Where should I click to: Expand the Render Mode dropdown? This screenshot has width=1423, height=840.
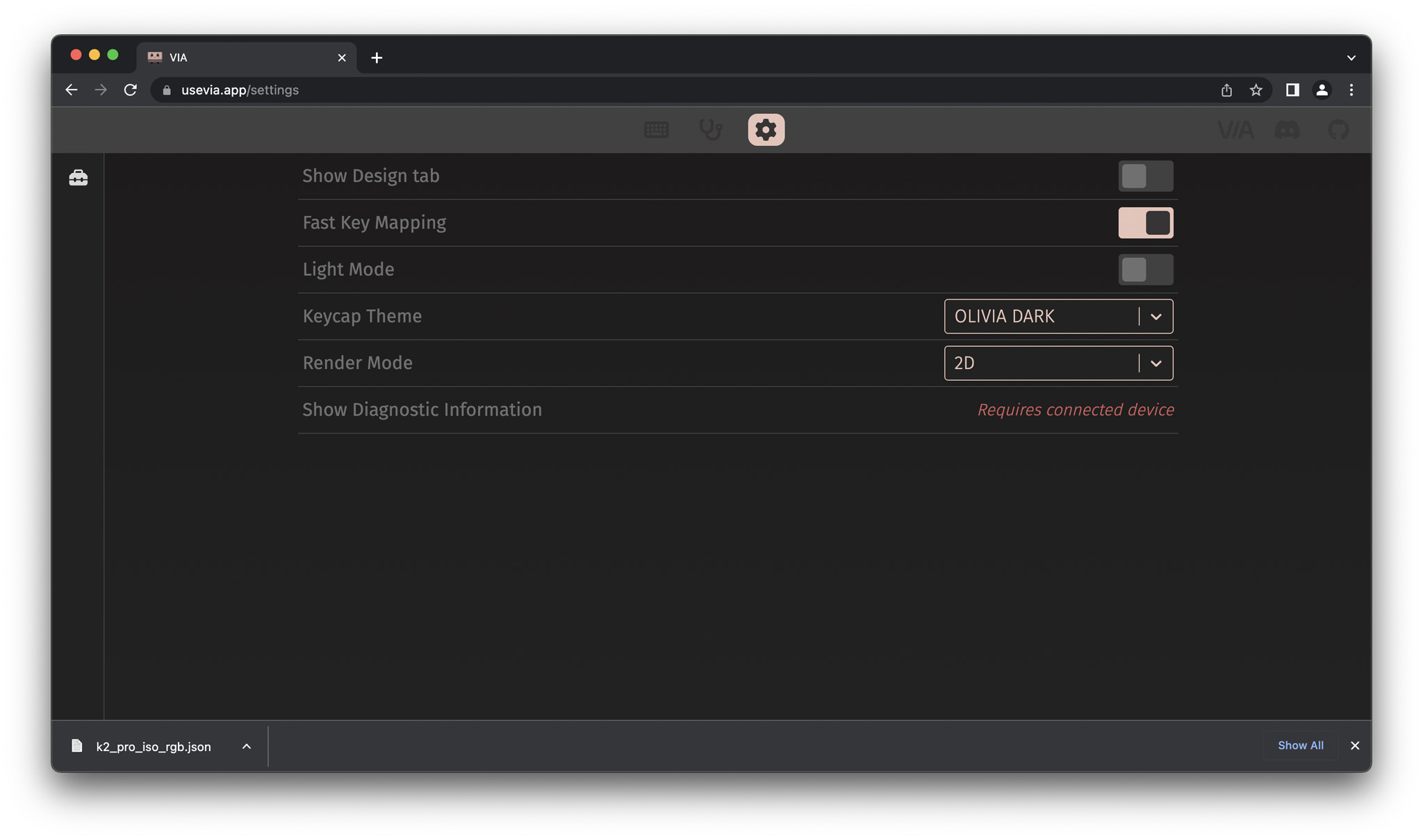click(x=1058, y=363)
